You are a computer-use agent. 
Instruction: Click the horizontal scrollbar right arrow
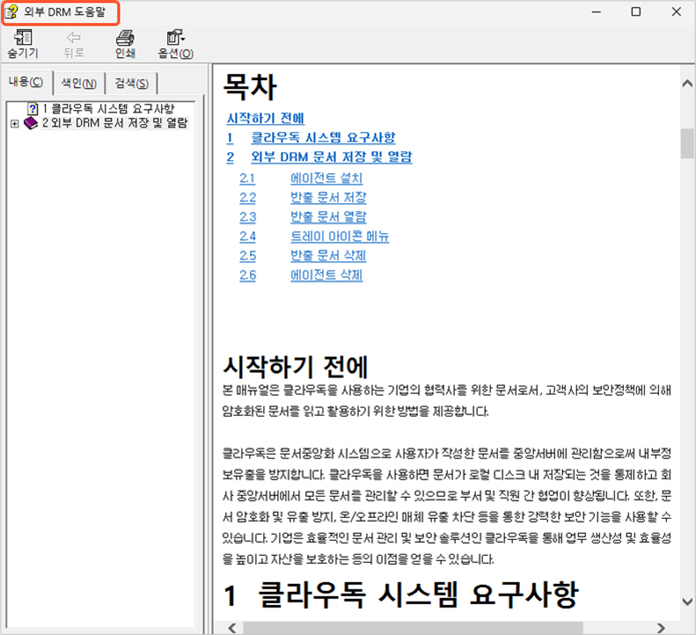coord(661,627)
